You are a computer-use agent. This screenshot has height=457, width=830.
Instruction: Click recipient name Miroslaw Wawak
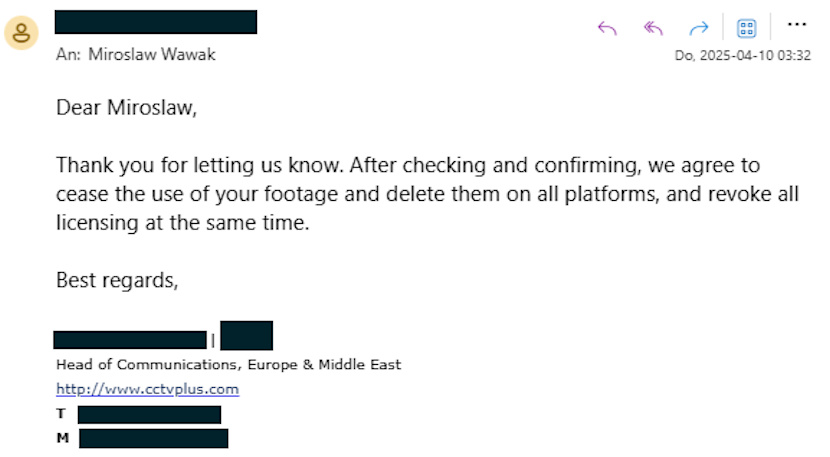[x=152, y=55]
